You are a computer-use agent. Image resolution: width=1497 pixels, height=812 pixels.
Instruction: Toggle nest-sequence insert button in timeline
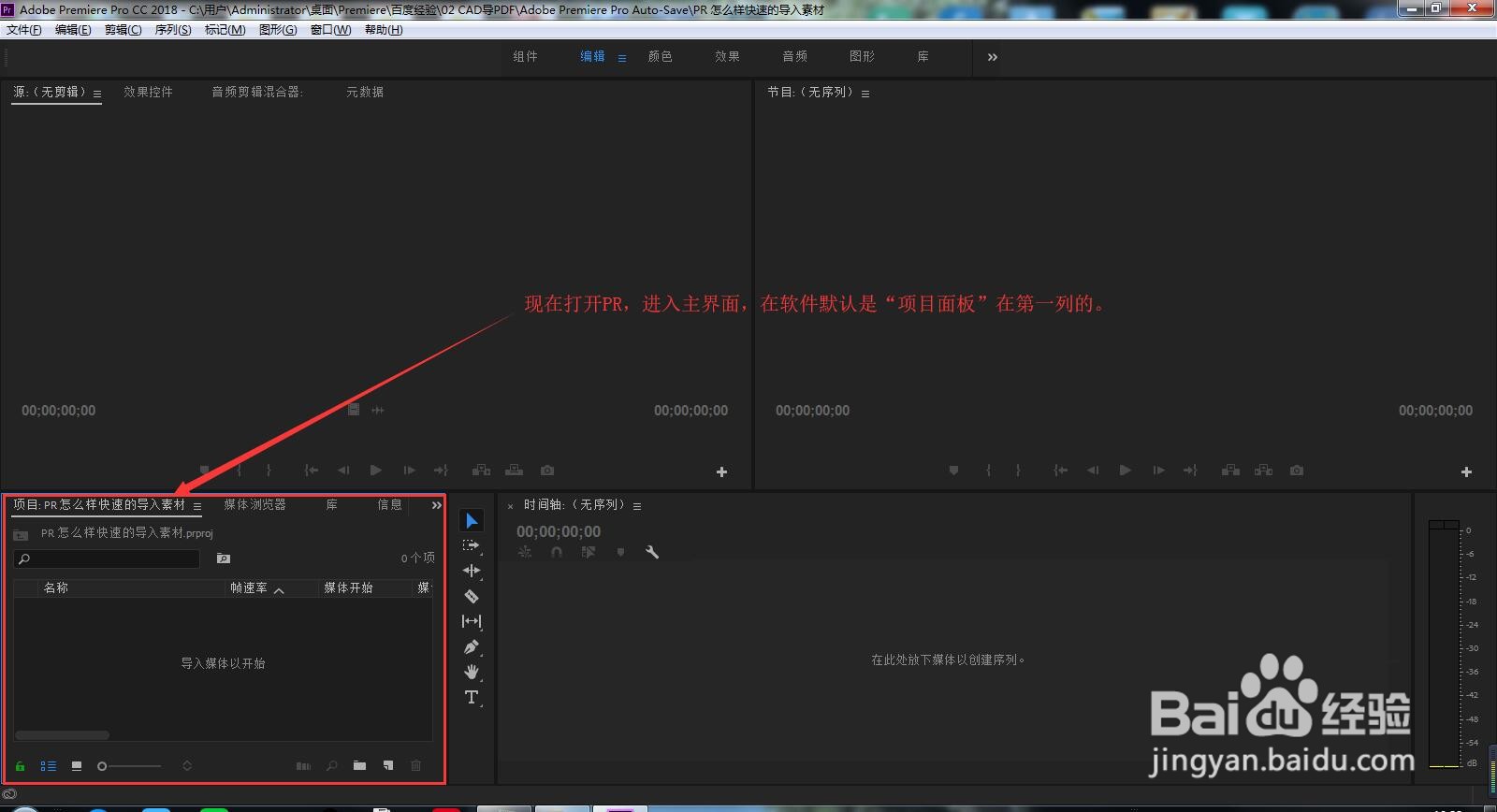(x=525, y=552)
